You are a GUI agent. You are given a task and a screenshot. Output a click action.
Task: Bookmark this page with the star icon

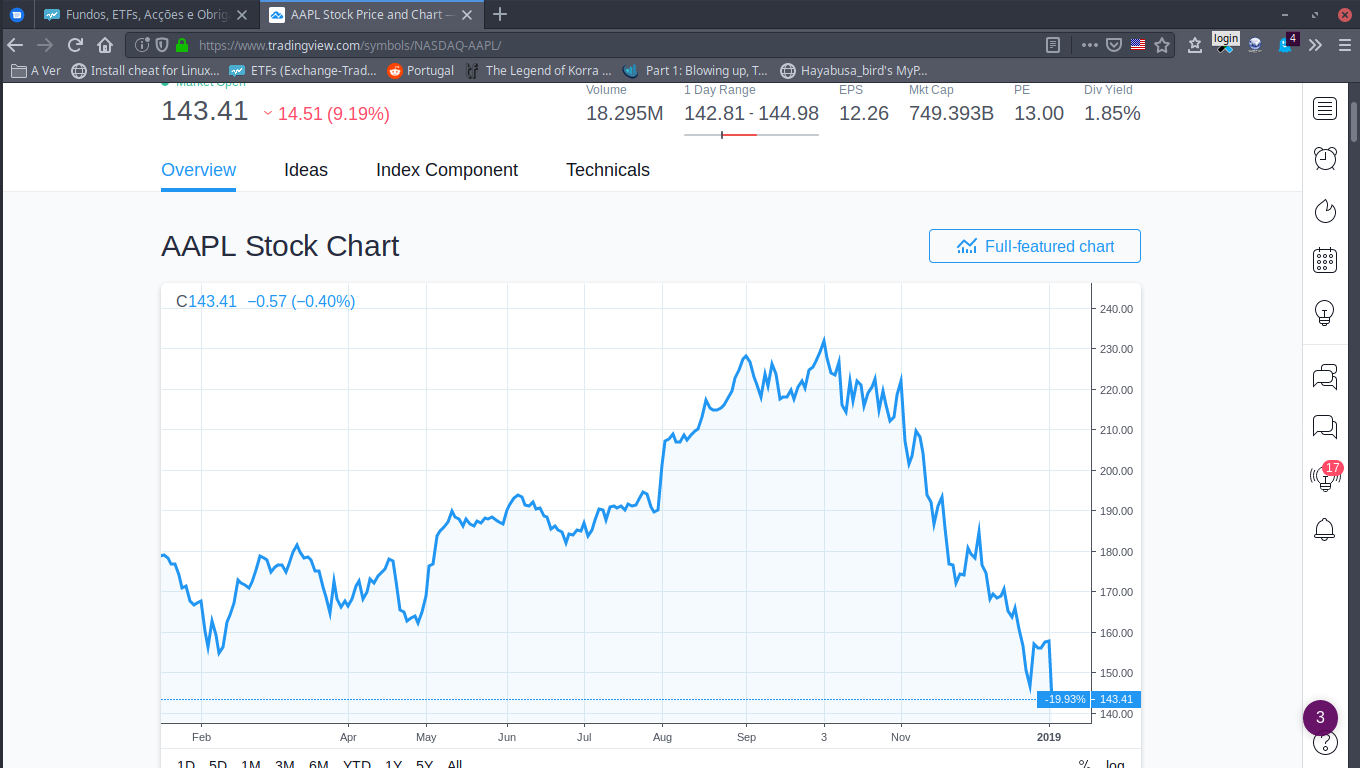click(x=1162, y=45)
